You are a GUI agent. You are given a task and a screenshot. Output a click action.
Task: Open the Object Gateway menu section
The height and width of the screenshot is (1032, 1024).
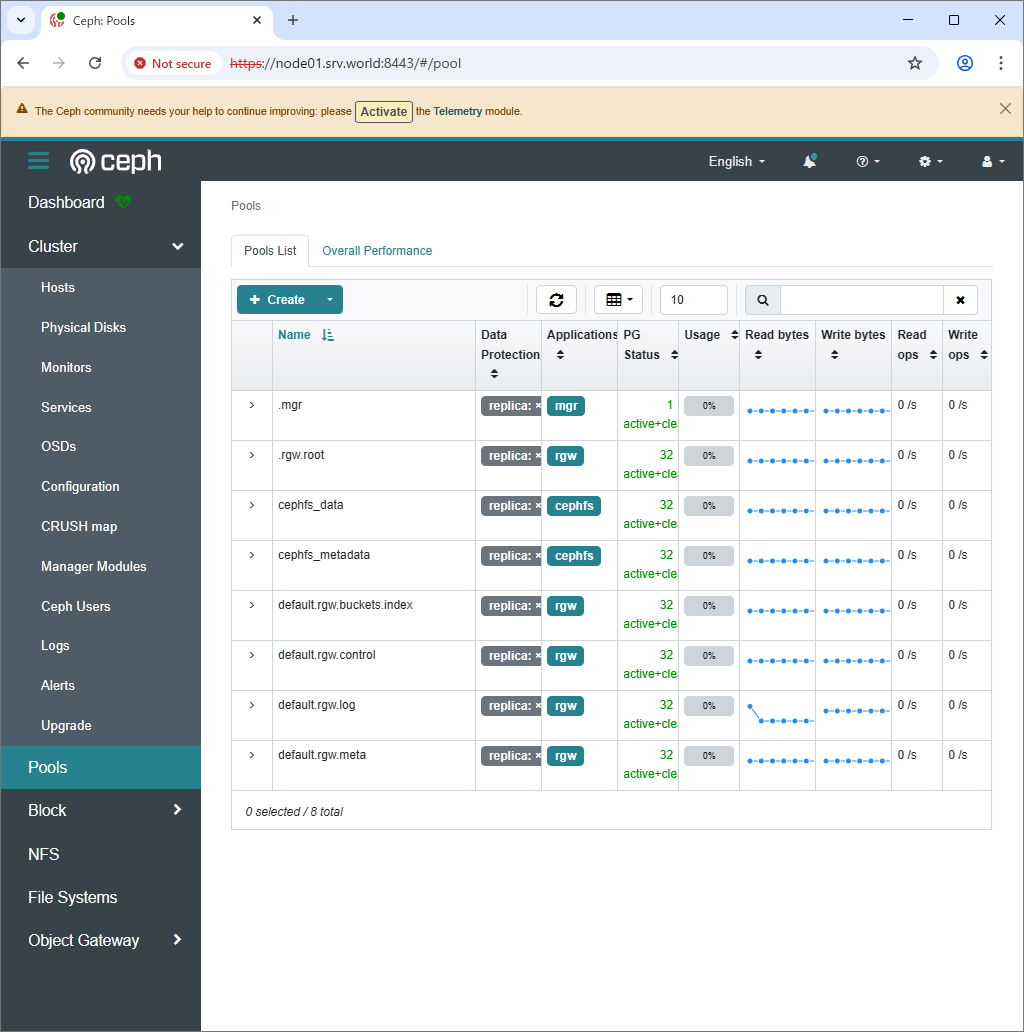click(x=84, y=940)
